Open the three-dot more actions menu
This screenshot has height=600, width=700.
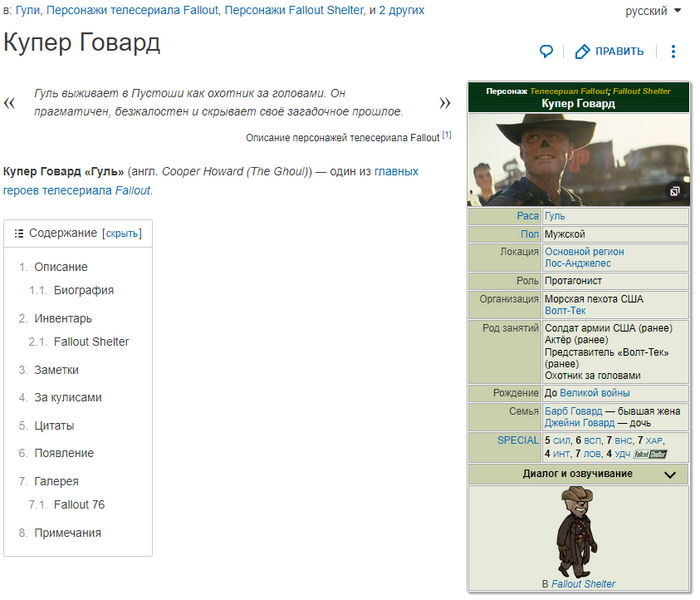point(673,51)
